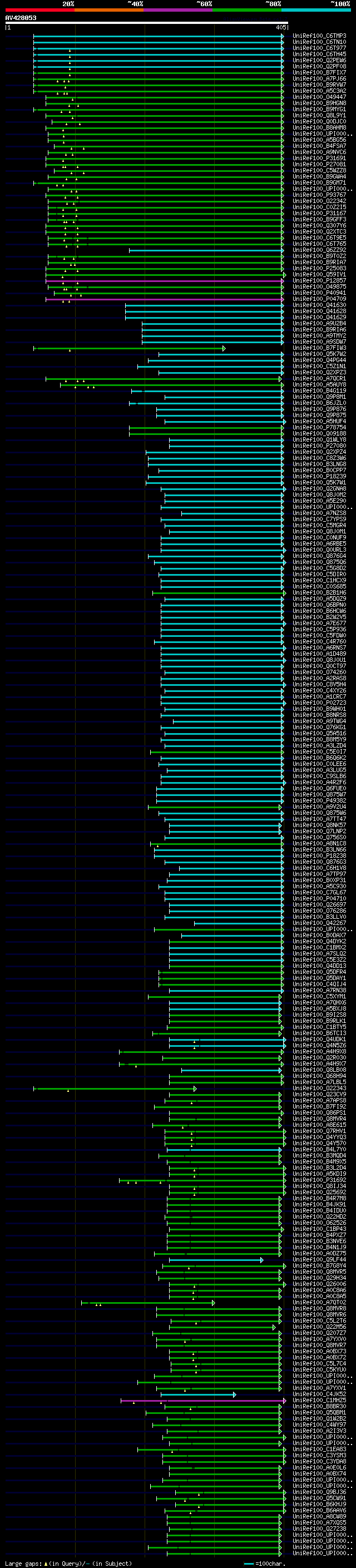Image resolution: width=356 pixels, height=1568 pixels.
Task: Select label UniRef100_Q9LF44
Action: click(x=319, y=1259)
